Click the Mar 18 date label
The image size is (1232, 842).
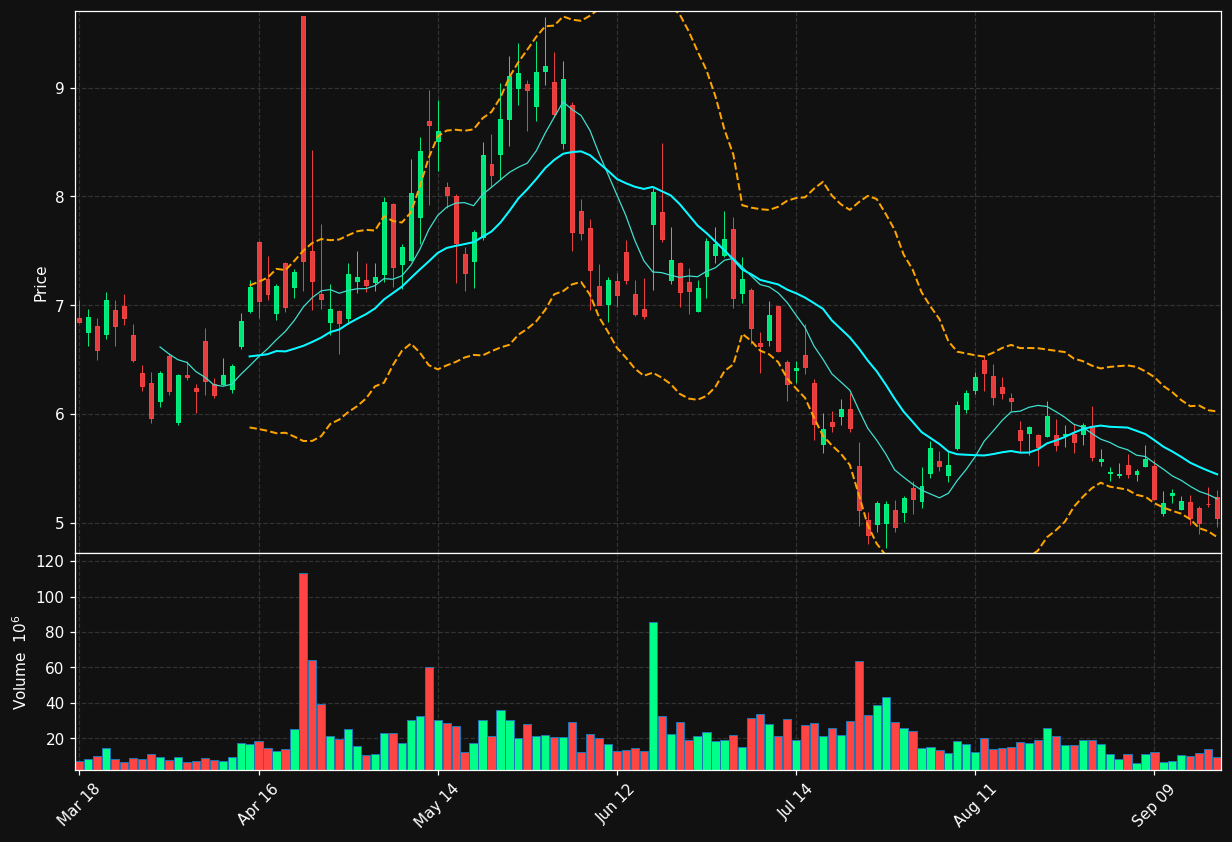[78, 805]
